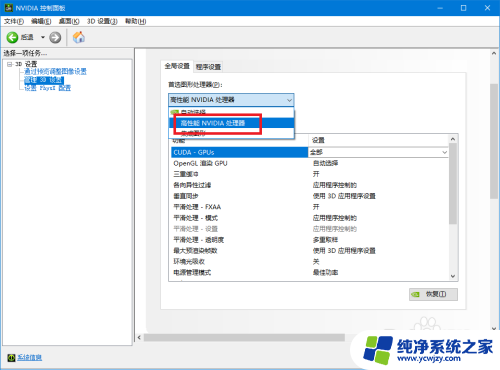Click the 自动选择 value for OpenGL GPU

coord(325,163)
